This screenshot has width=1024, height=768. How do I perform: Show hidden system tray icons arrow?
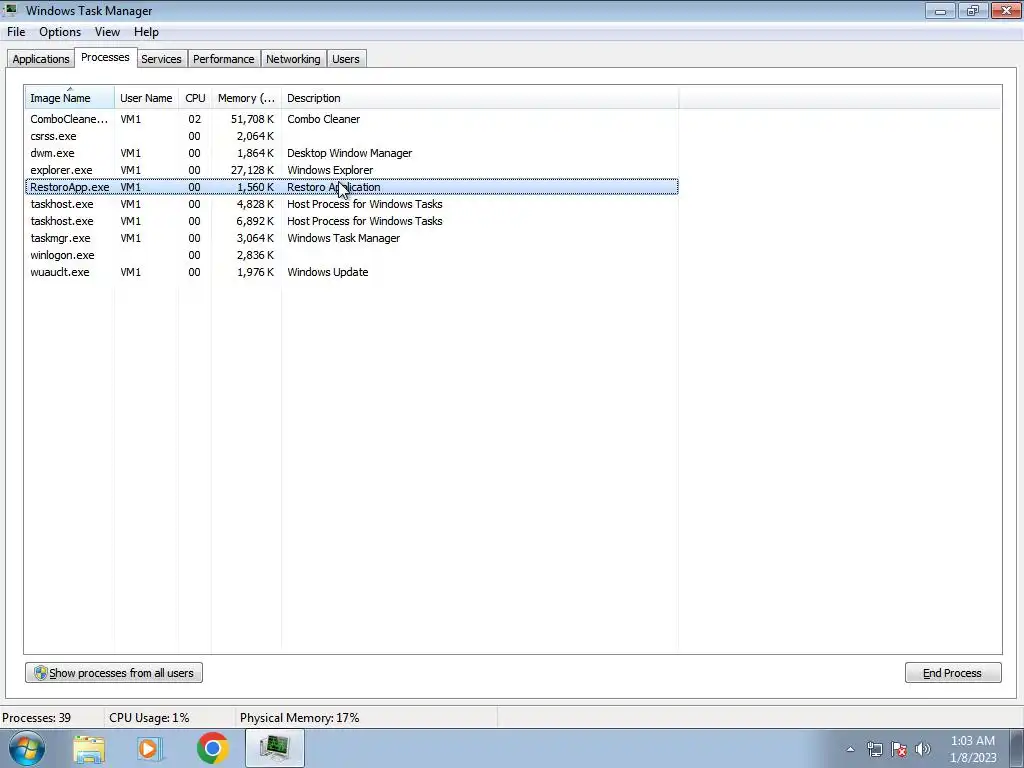850,749
